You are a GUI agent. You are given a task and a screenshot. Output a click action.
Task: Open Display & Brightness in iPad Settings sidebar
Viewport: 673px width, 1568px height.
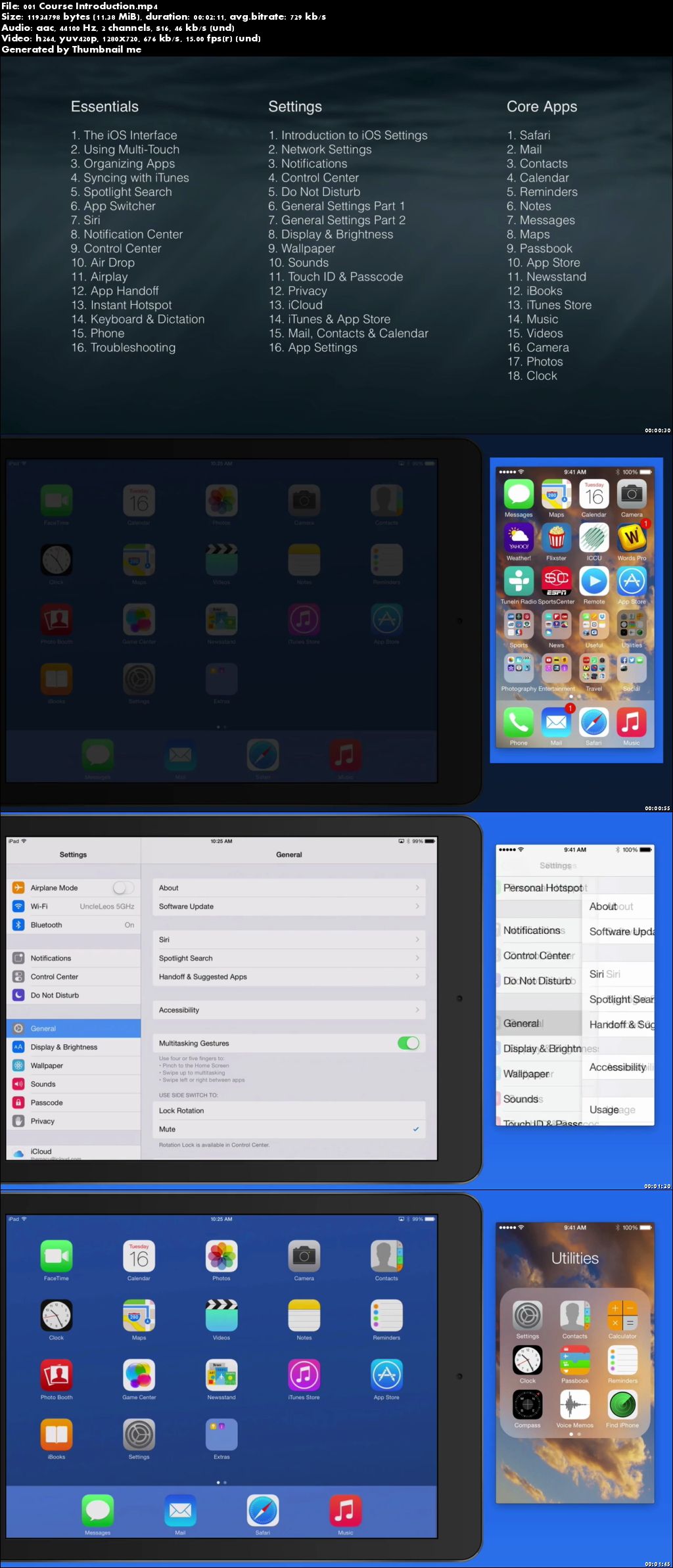click(74, 1047)
